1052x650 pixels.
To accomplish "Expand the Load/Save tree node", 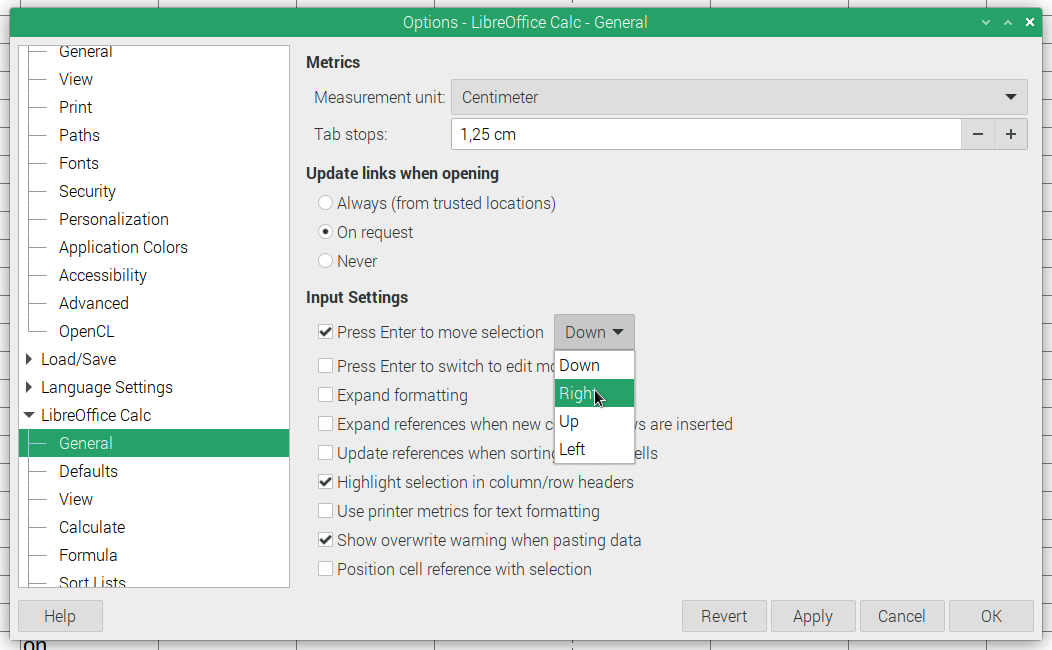I will [29, 360].
